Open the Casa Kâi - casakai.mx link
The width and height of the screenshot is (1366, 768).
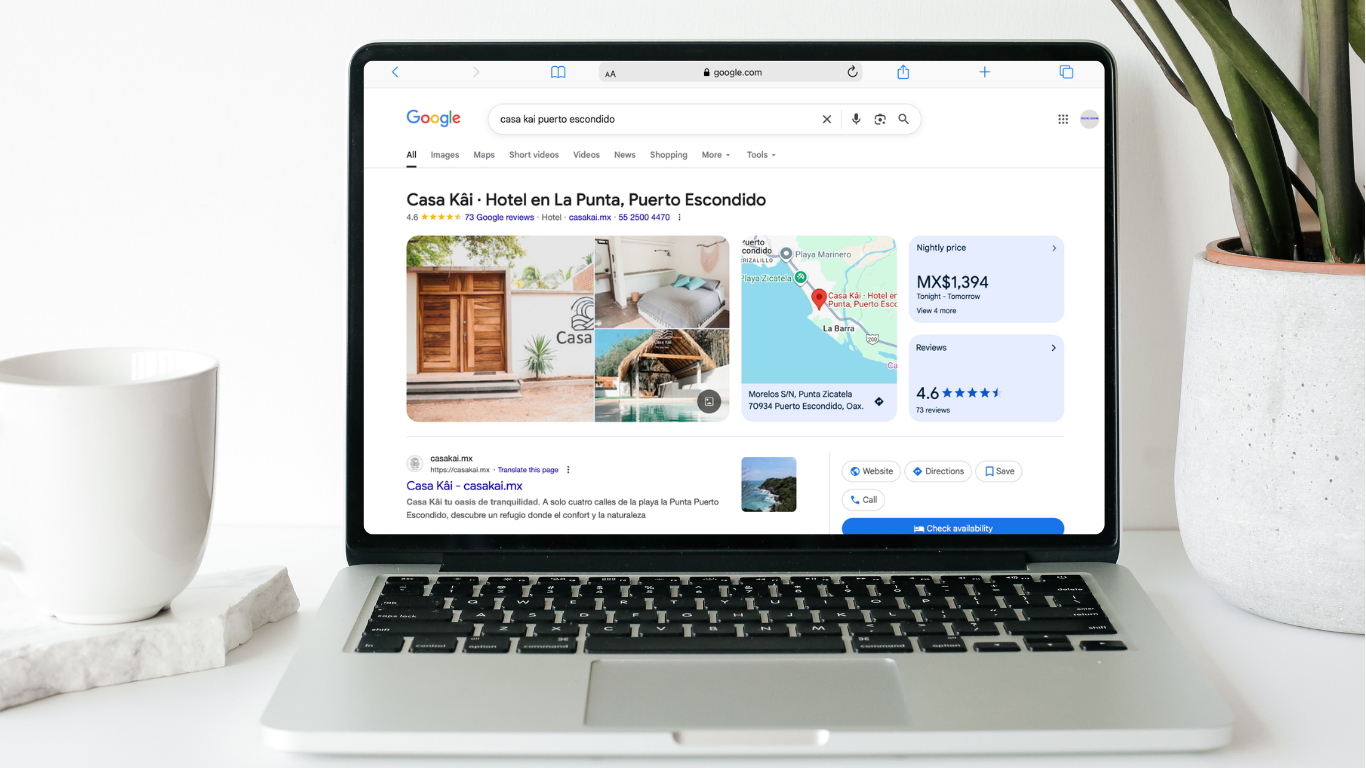(464, 486)
